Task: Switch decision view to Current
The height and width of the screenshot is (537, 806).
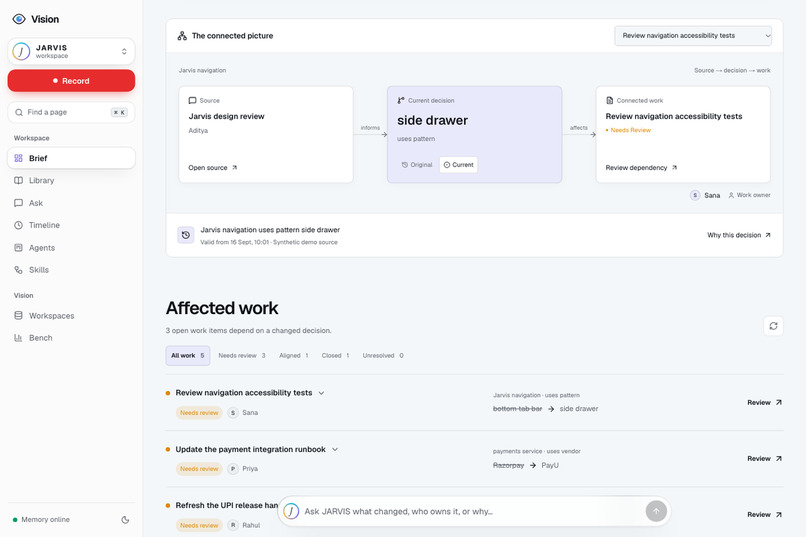Action: tap(459, 165)
